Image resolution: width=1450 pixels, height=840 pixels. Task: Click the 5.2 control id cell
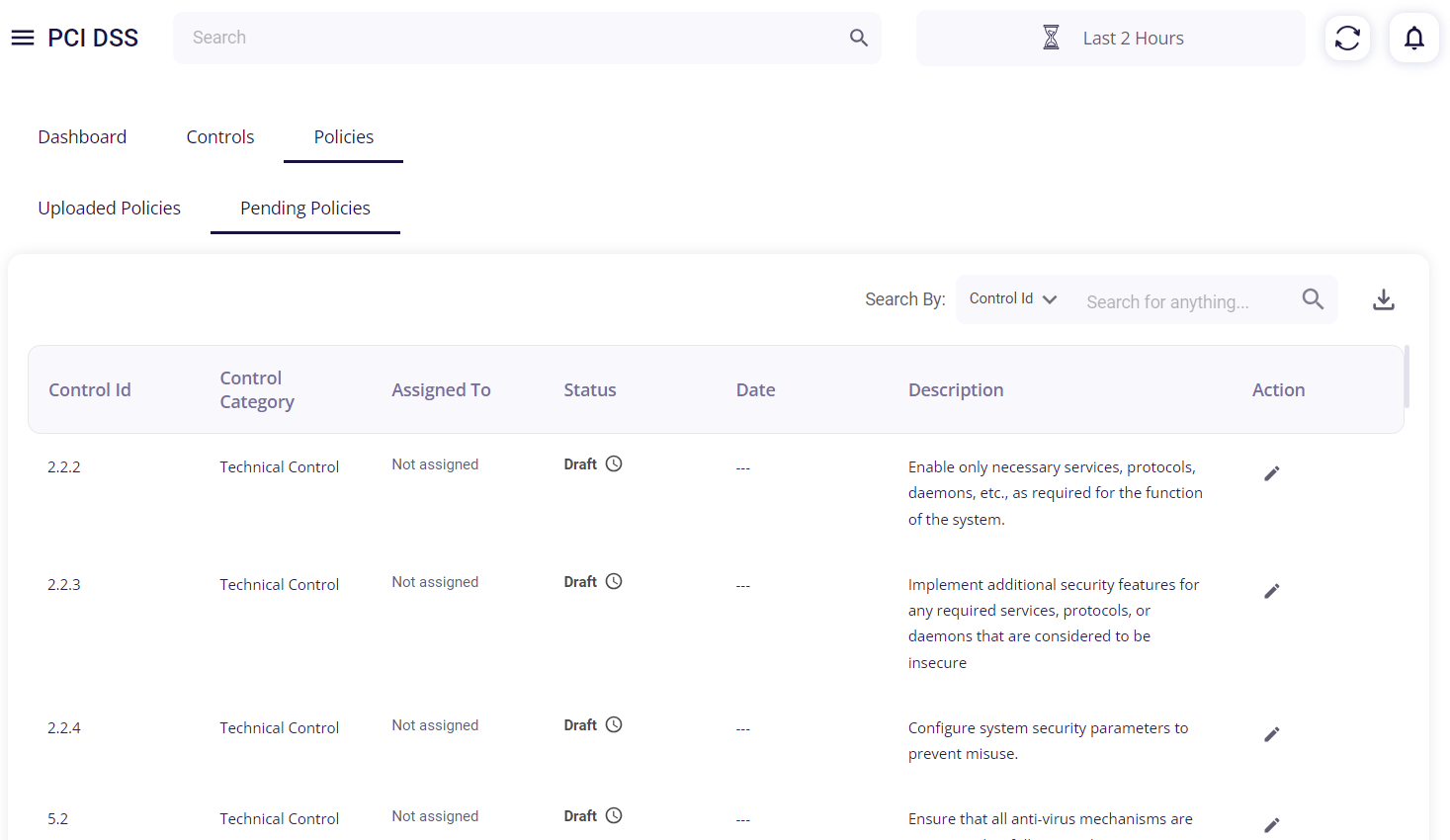coord(58,819)
